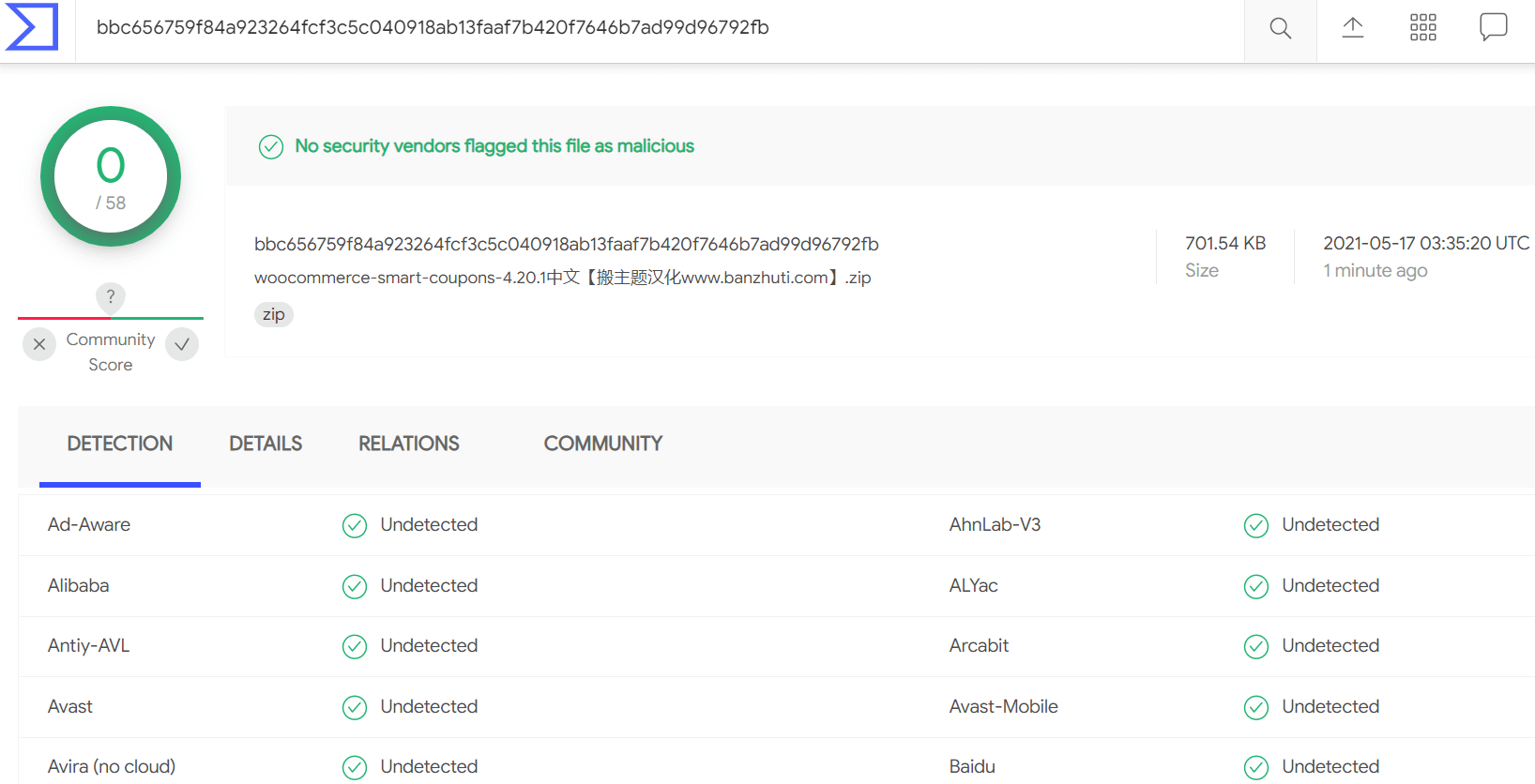This screenshot has height=784, width=1535.
Task: Click the Avira (no cloud) vendor name
Action: [112, 766]
